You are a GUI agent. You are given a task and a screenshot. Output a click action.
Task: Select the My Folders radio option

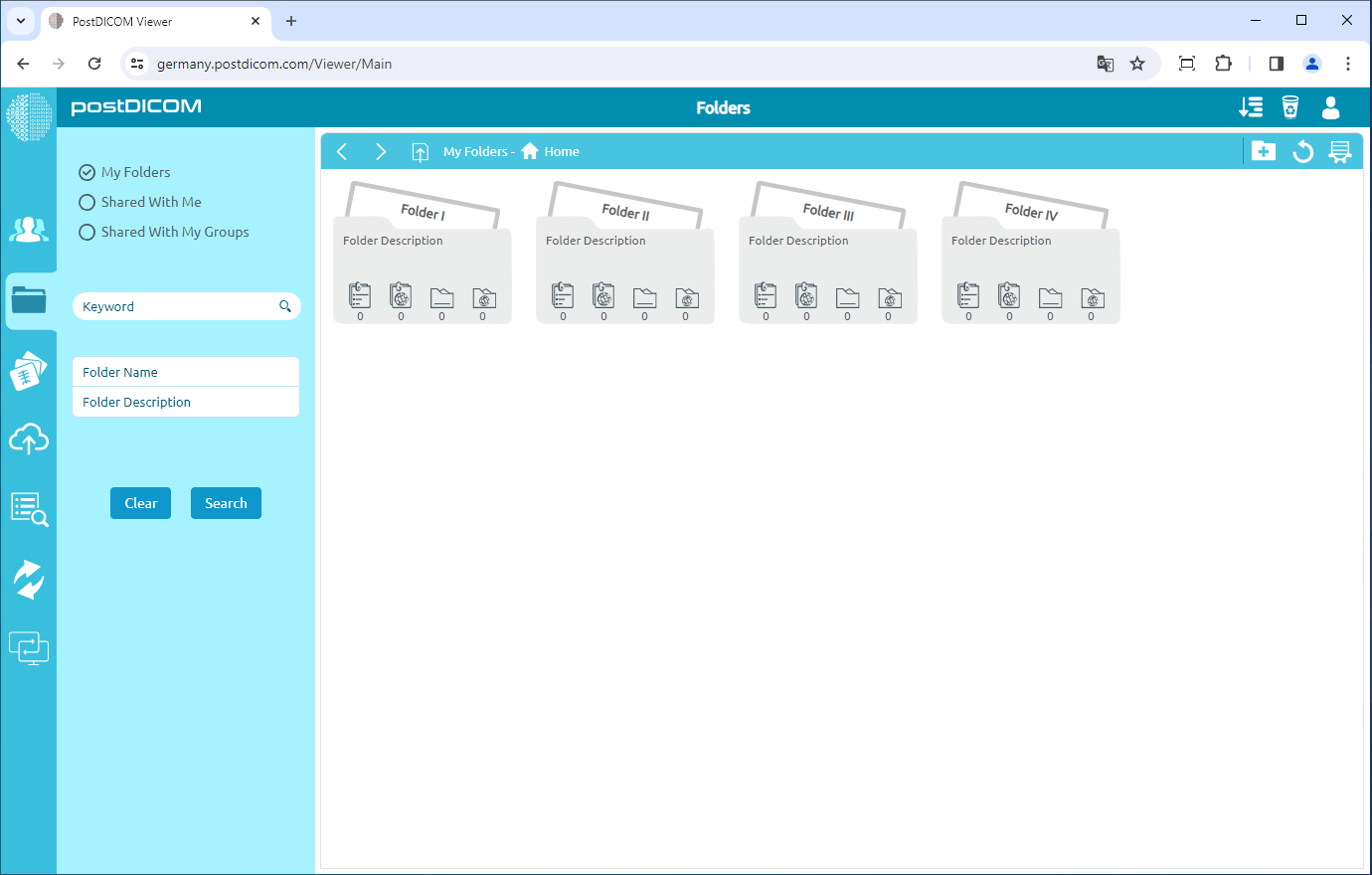(x=86, y=171)
